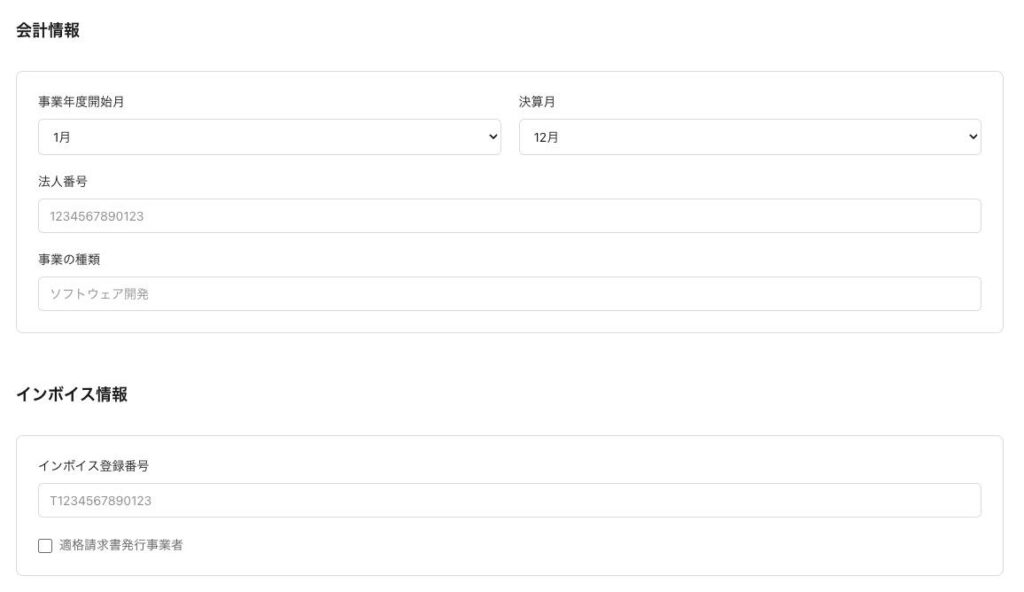This screenshot has height=592, width=1024.
Task: Enable the 適格請求書発行事業者 checkbox
Action: click(45, 546)
